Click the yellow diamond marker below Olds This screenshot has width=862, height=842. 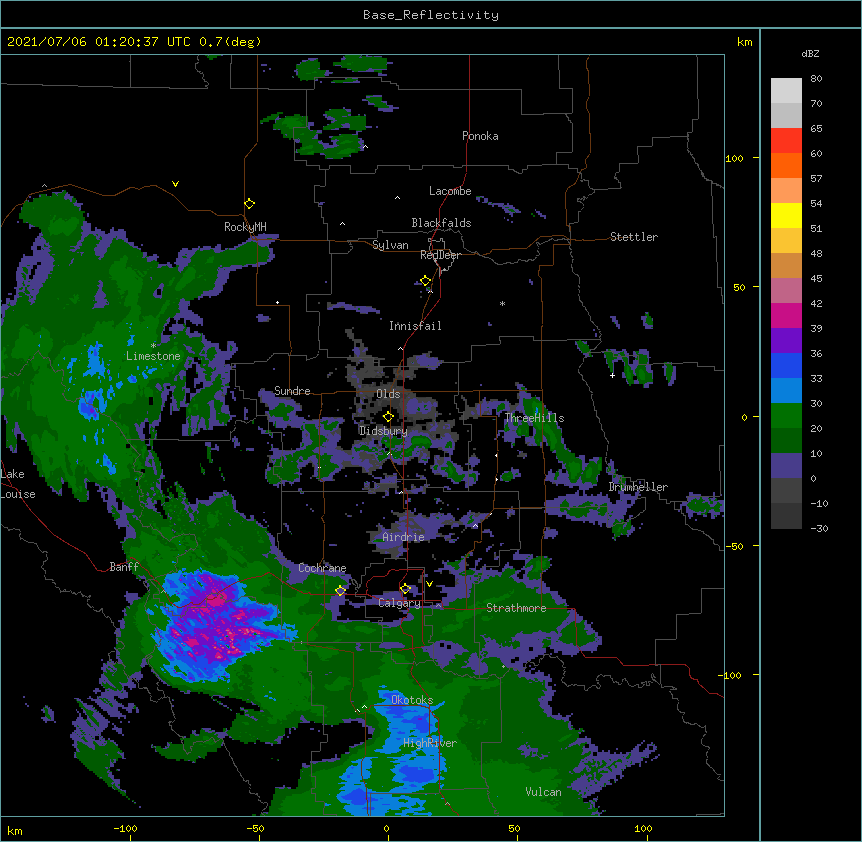(388, 417)
